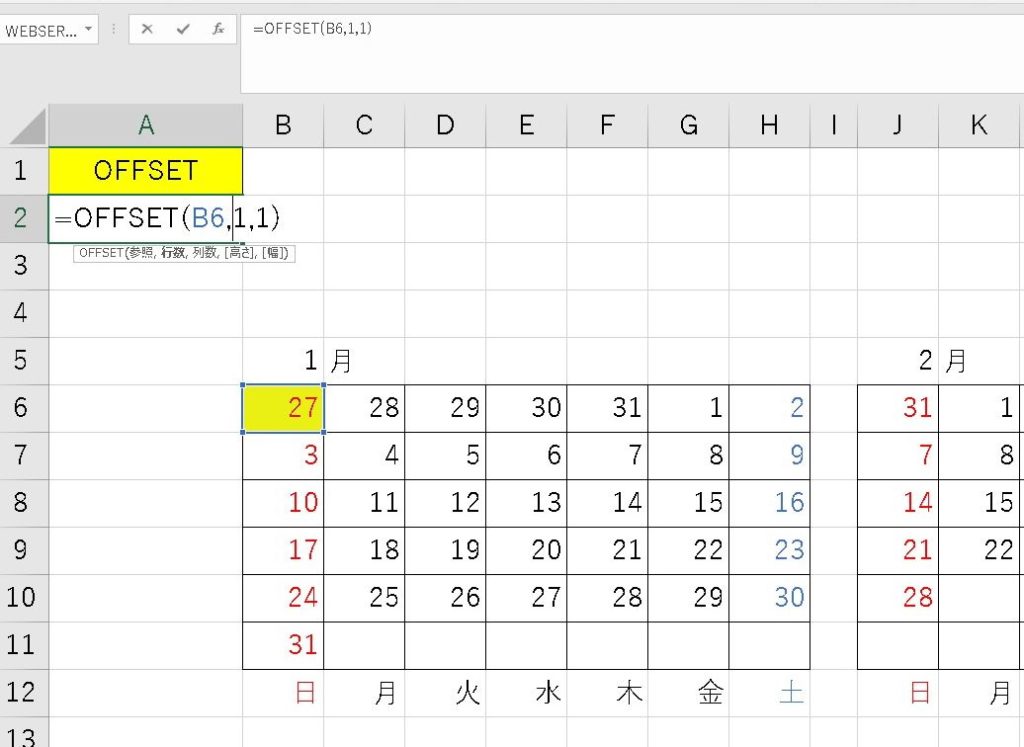Image resolution: width=1024 pixels, height=747 pixels.
Task: Select the row 5 header
Action: tap(22, 360)
